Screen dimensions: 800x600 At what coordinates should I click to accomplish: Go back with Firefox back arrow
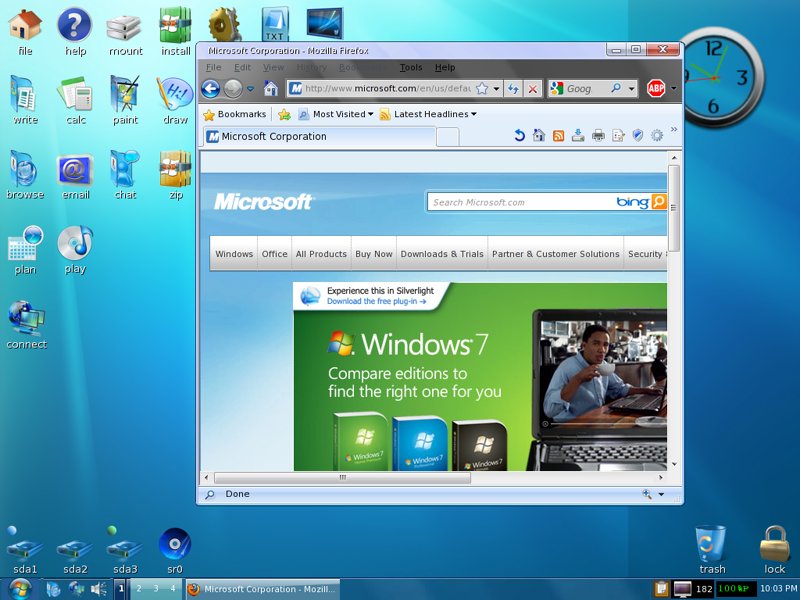pos(210,89)
